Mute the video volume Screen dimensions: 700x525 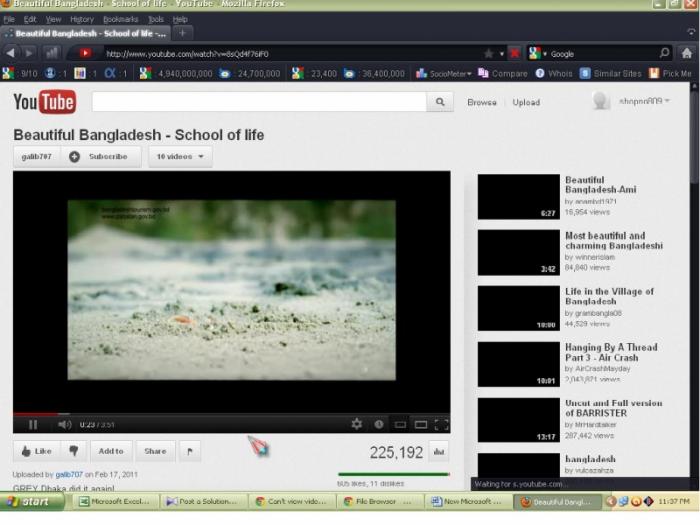[65, 424]
